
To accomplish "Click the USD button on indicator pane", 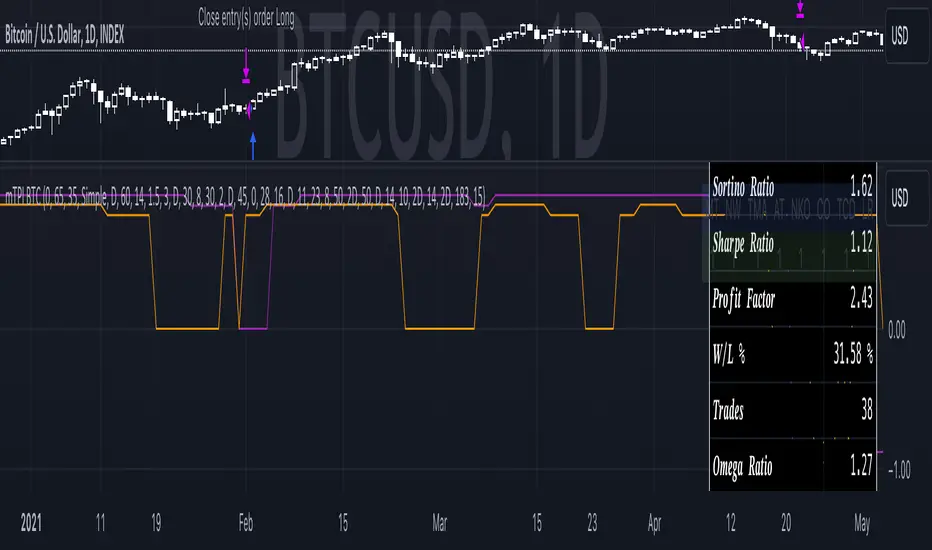I will (906, 197).
